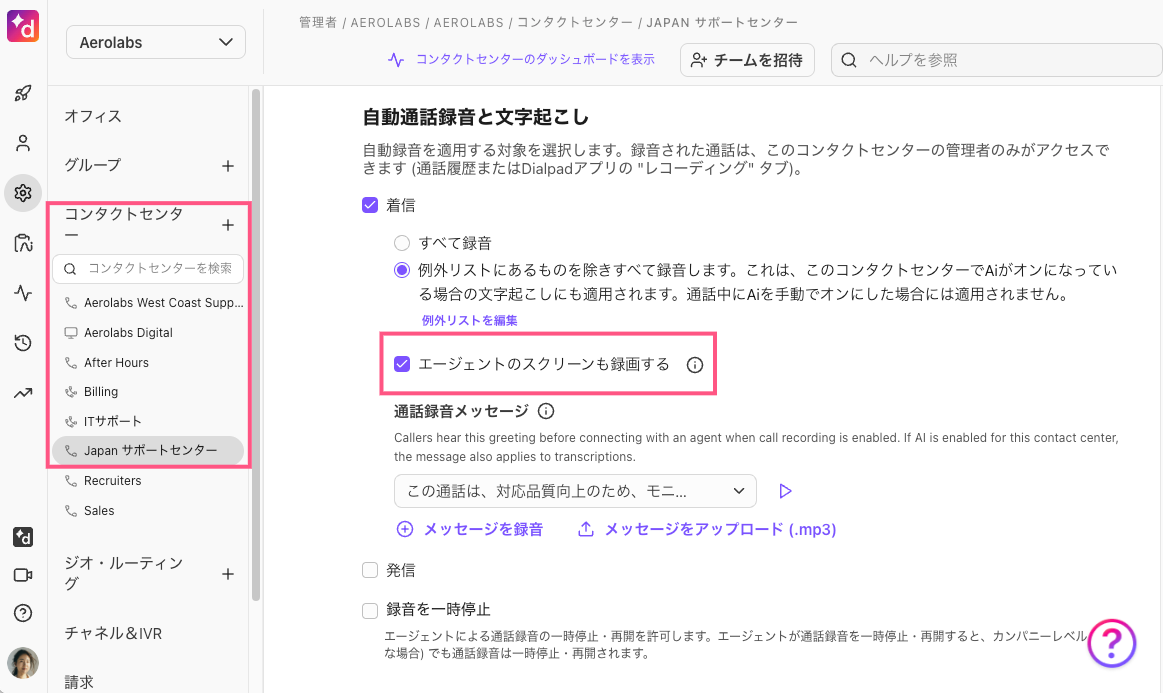Open the floating purple help bubble
Image resolution: width=1163 pixels, height=693 pixels.
tap(1111, 643)
